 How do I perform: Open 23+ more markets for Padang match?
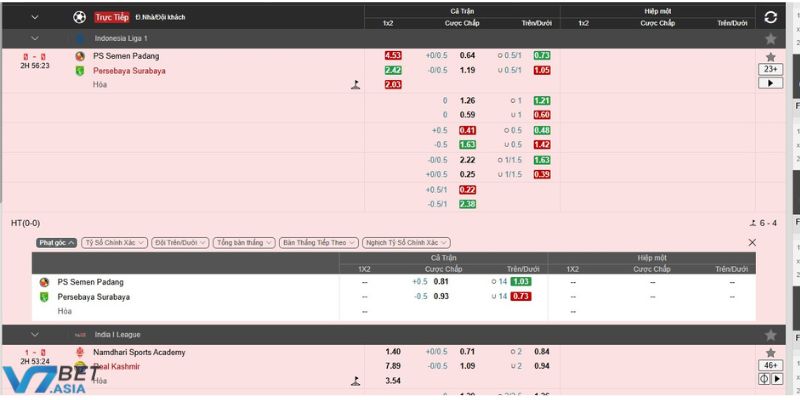[x=770, y=70]
